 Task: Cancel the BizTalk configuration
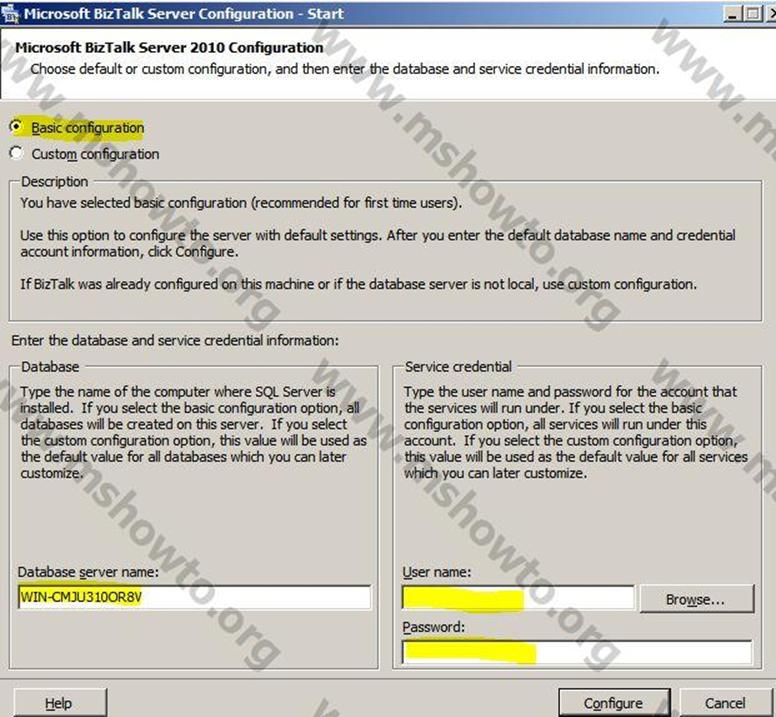pos(725,703)
